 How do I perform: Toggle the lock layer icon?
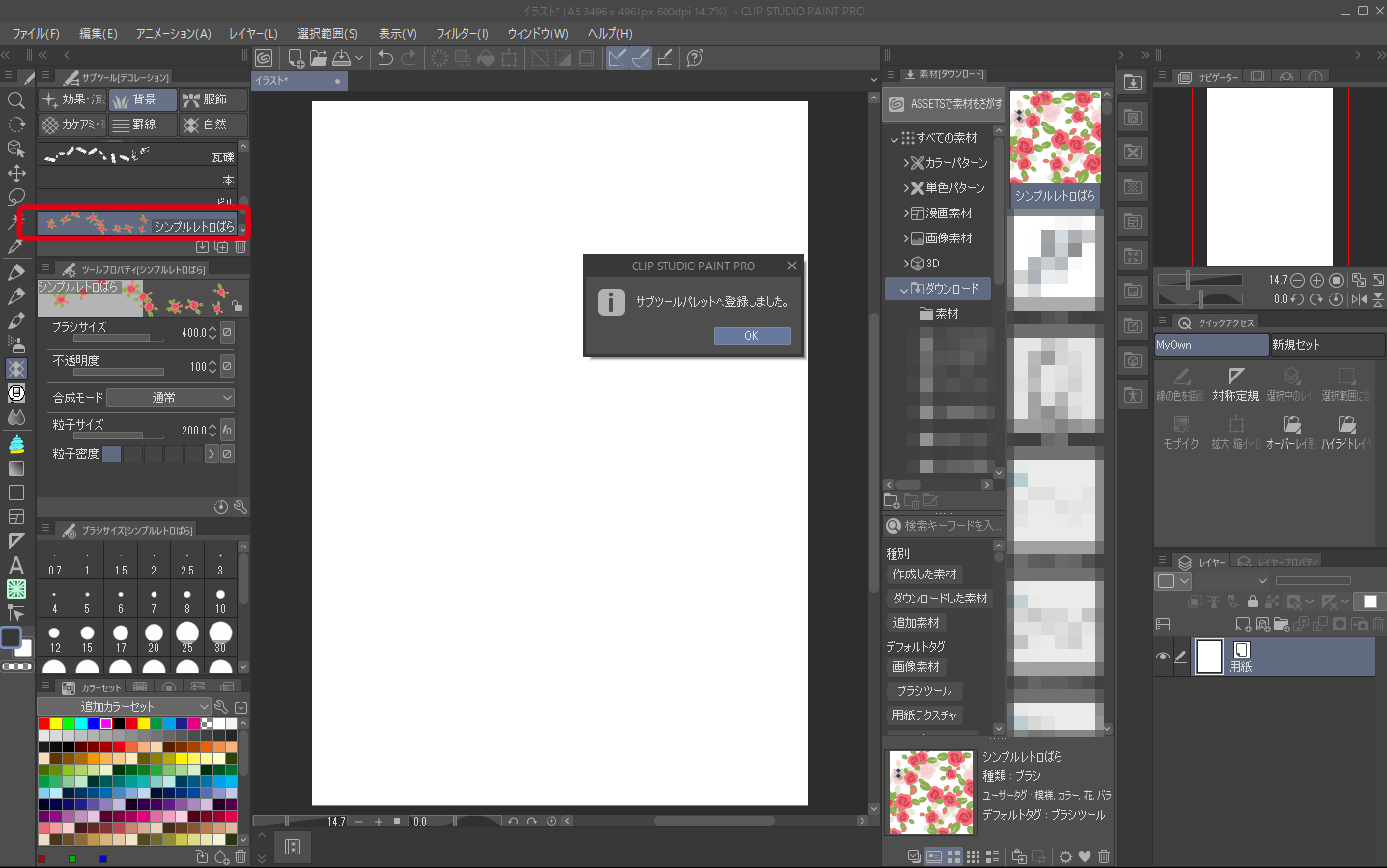1253,602
